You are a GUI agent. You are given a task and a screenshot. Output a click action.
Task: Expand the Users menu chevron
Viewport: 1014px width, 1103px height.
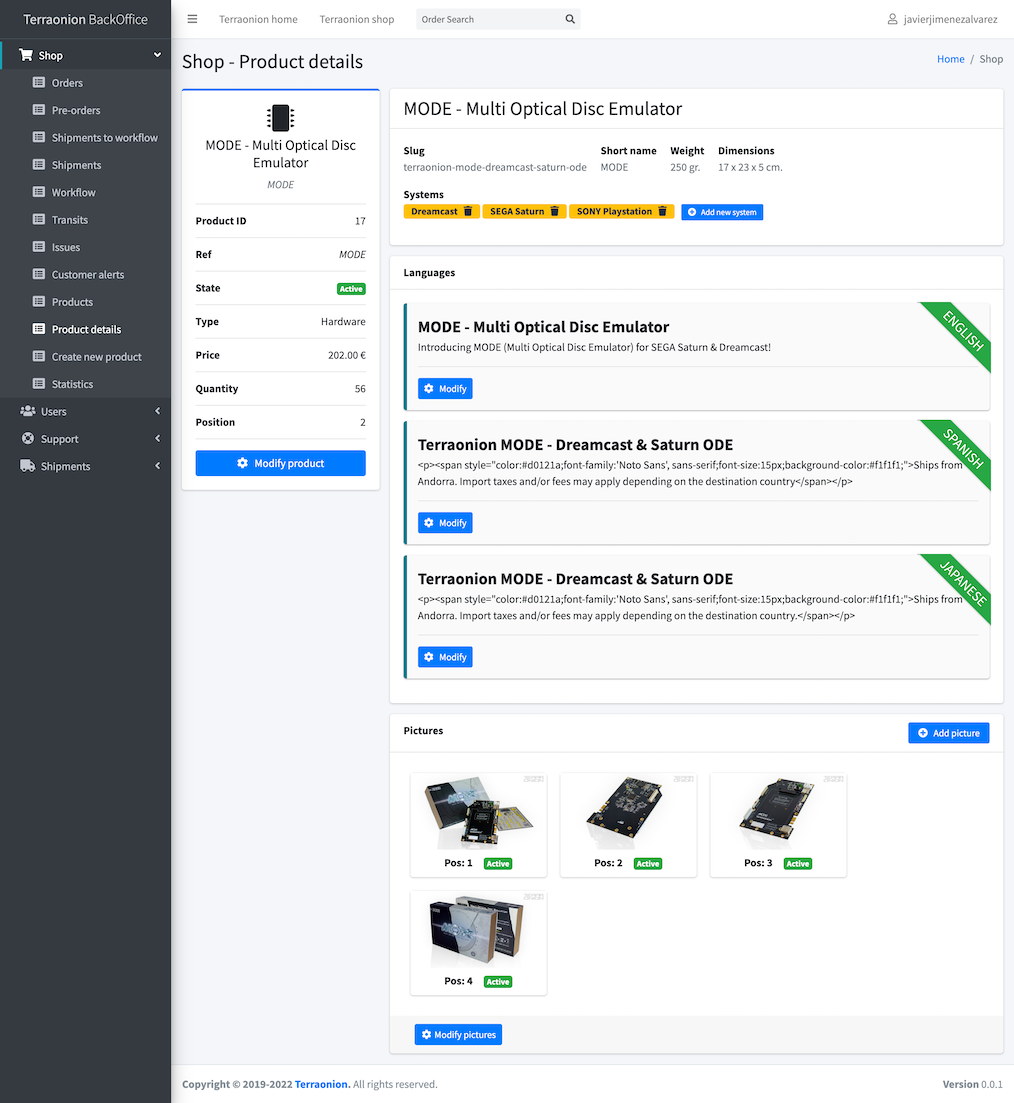(158, 411)
